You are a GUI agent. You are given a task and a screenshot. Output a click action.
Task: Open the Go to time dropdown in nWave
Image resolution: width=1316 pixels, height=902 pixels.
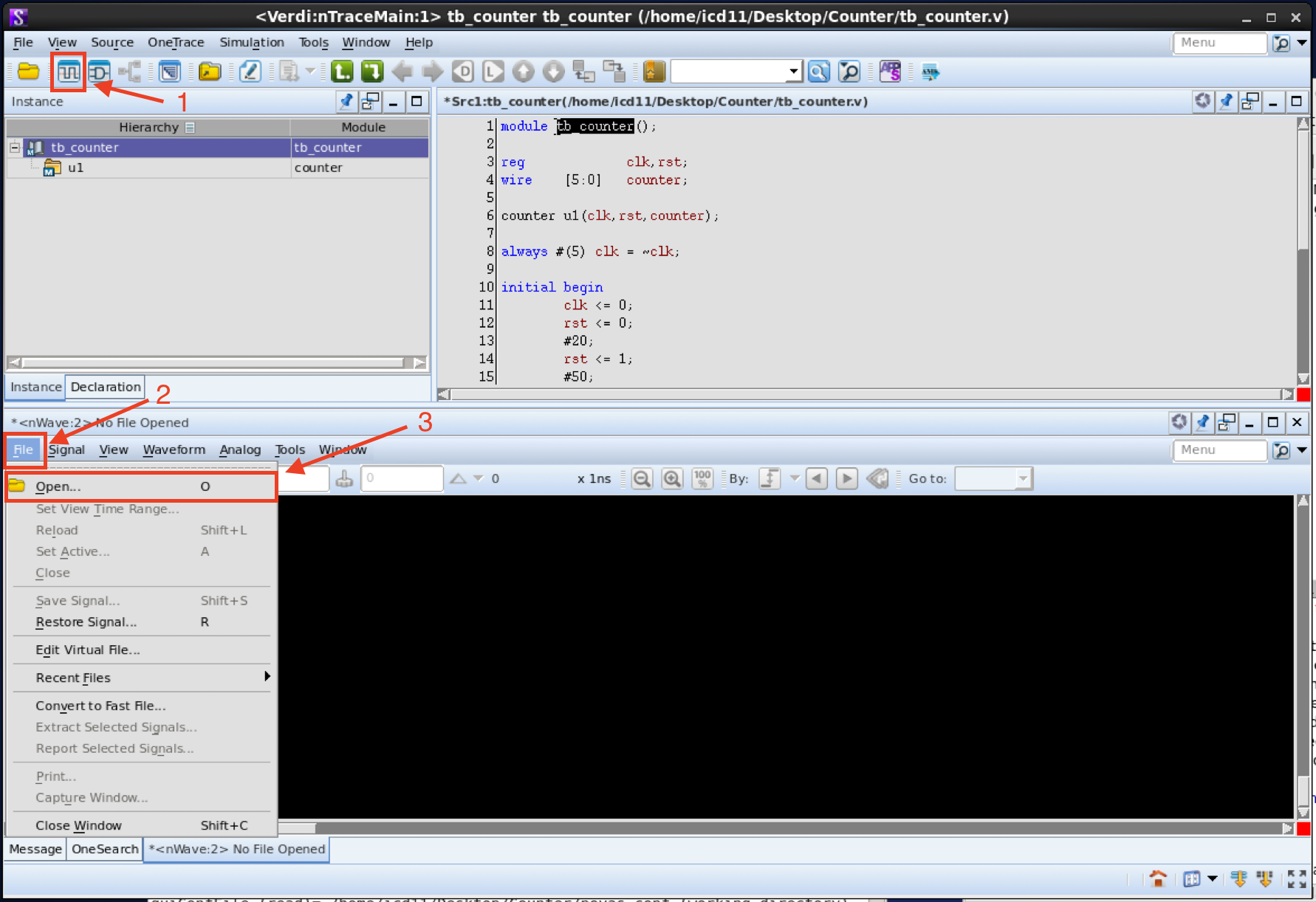point(1023,478)
